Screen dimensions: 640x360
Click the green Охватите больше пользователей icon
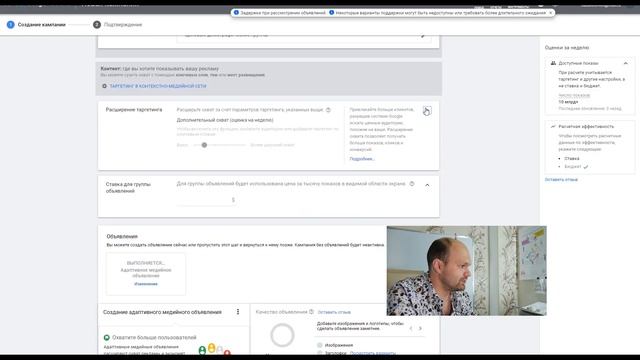pyautogui.click(x=107, y=338)
